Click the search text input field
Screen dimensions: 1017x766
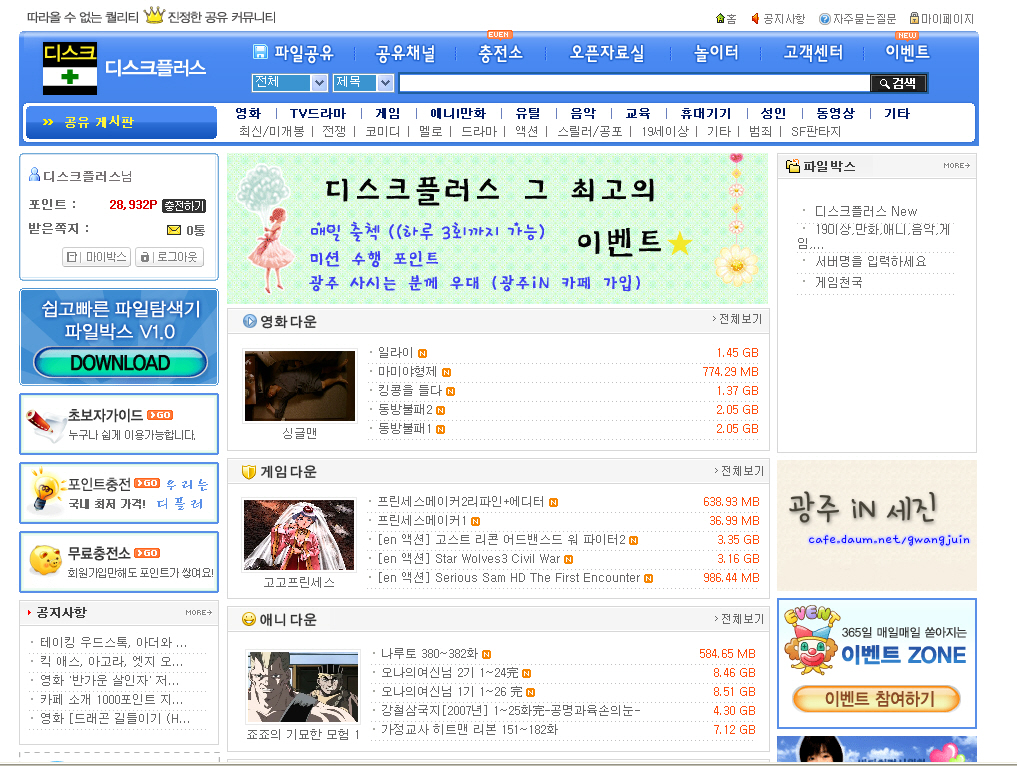(634, 83)
